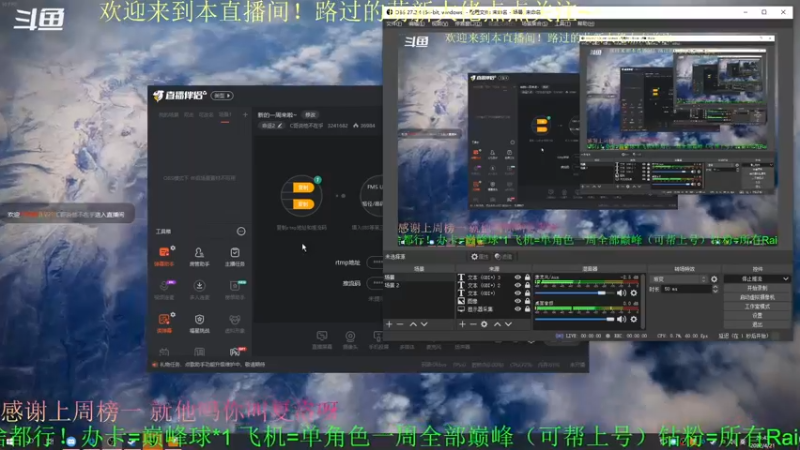
Task: Adjust desktop audio volume slider
Action: (x=574, y=319)
